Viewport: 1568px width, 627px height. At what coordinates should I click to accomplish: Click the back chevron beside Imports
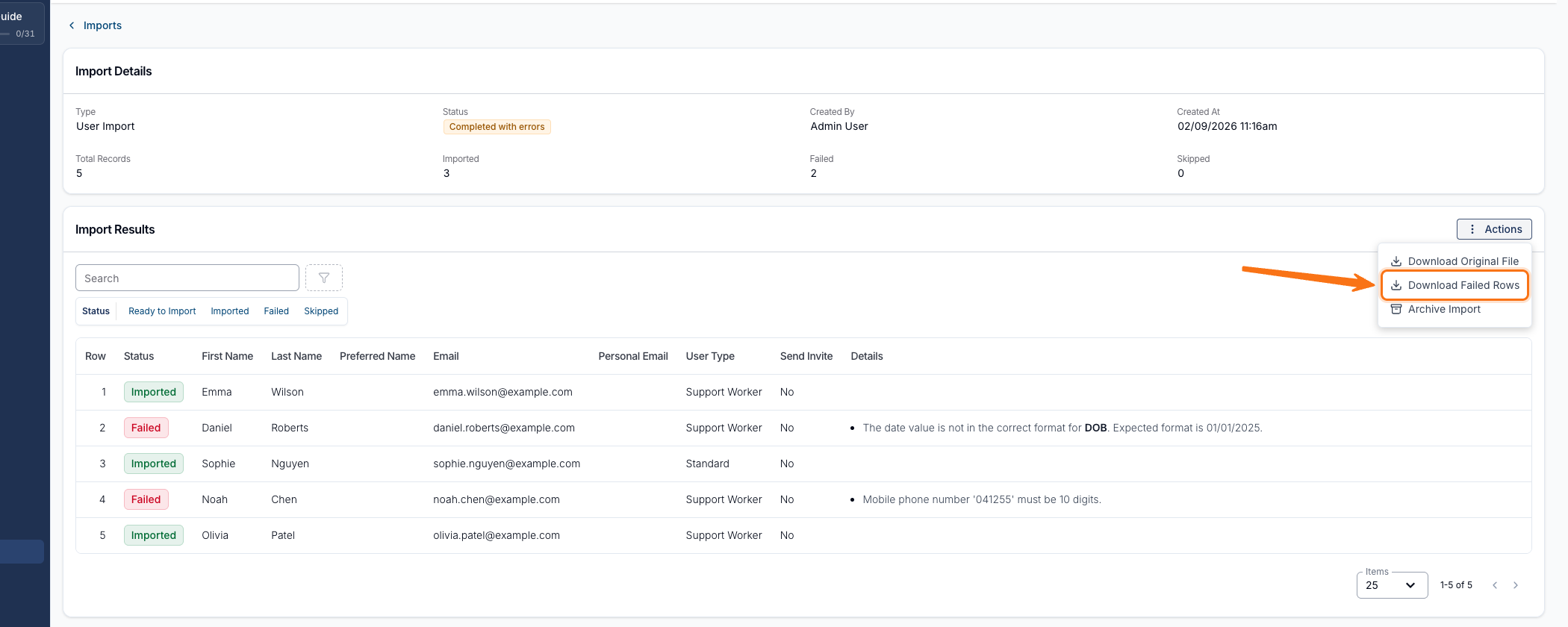[x=72, y=25]
